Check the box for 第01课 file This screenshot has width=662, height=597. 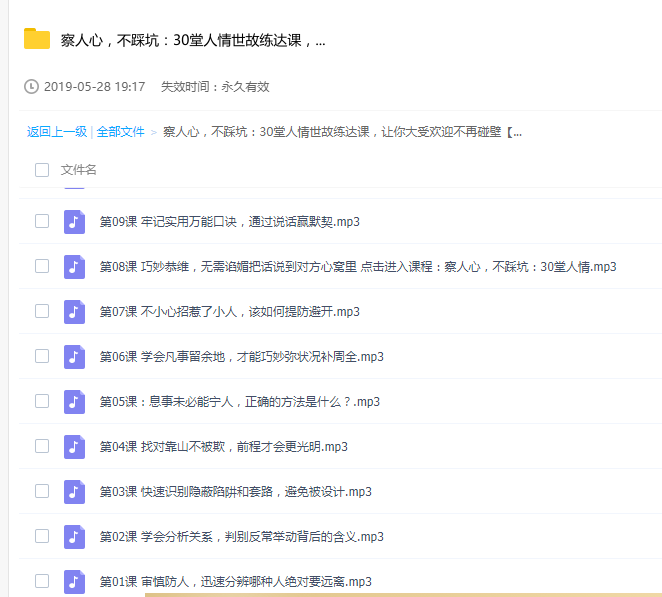click(42, 581)
